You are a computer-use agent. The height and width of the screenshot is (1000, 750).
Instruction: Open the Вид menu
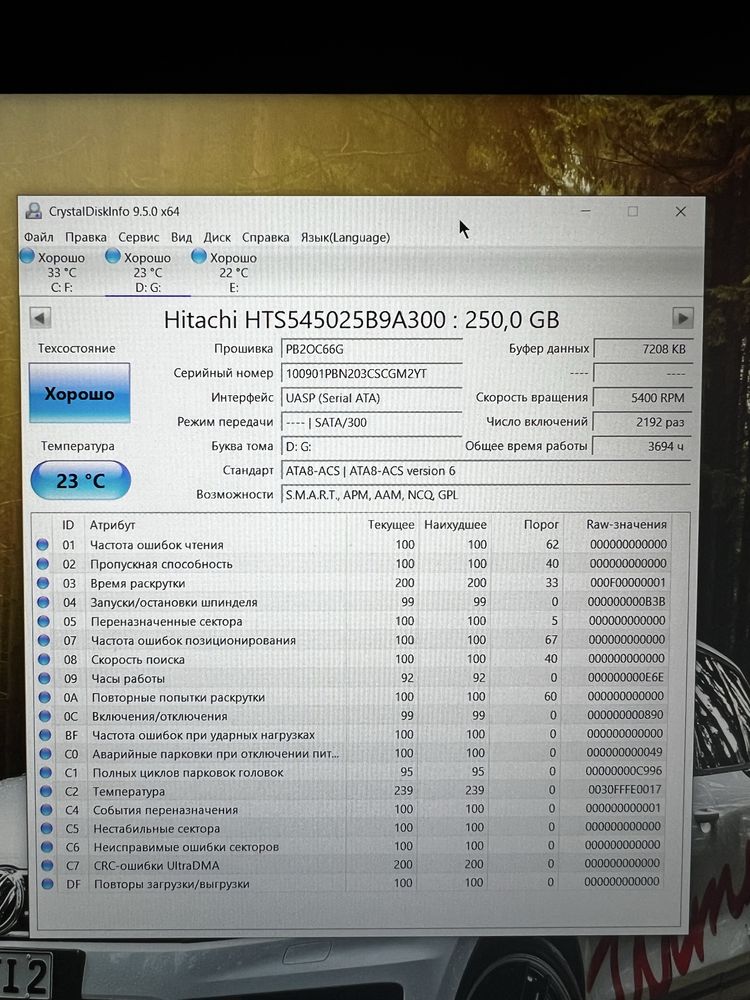[x=181, y=237]
